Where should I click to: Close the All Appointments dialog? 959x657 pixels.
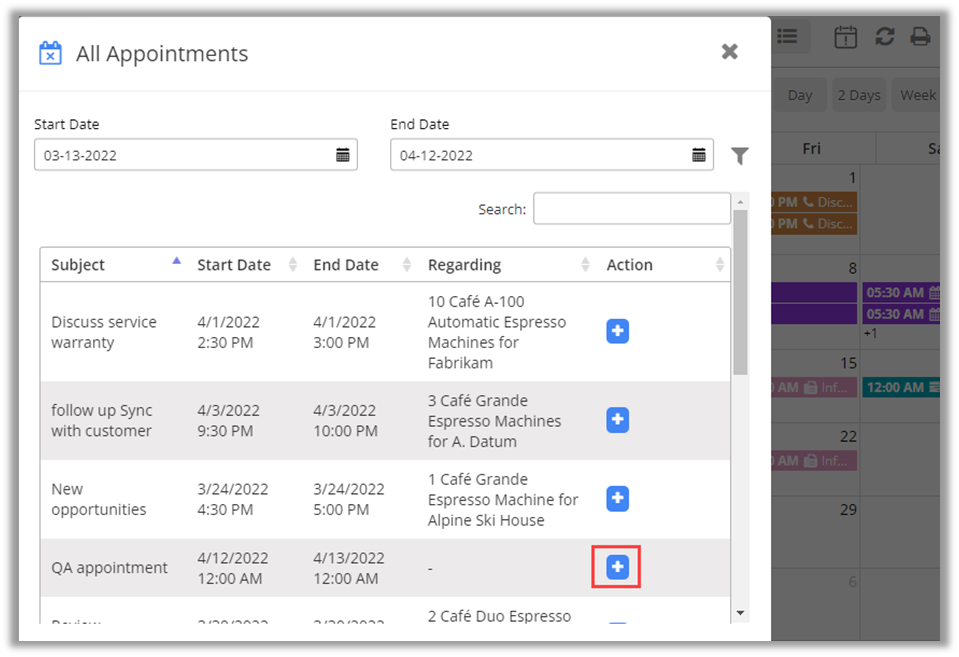point(730,52)
